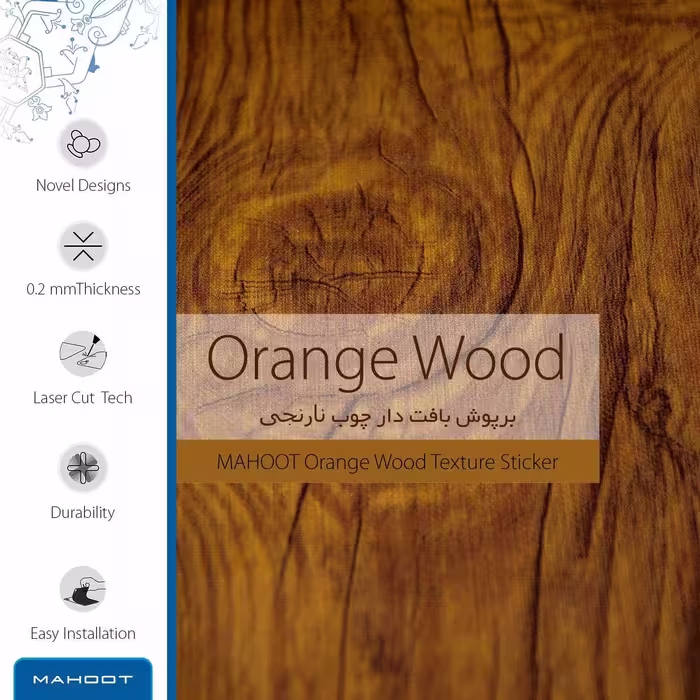Click the 'Laser Cut Tech' label
The image size is (700, 700).
coord(83,397)
